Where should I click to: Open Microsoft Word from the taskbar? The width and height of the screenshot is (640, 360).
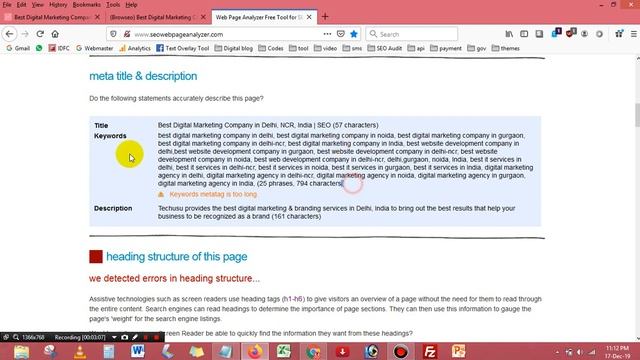coord(138,351)
